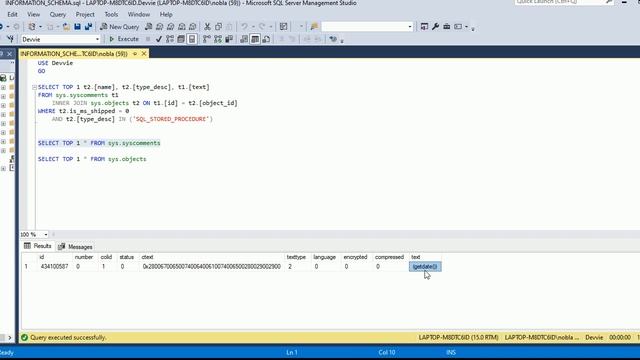Image resolution: width=640 pixels, height=360 pixels.
Task: Open the 100 % zoom dropdown
Action: tap(46, 234)
